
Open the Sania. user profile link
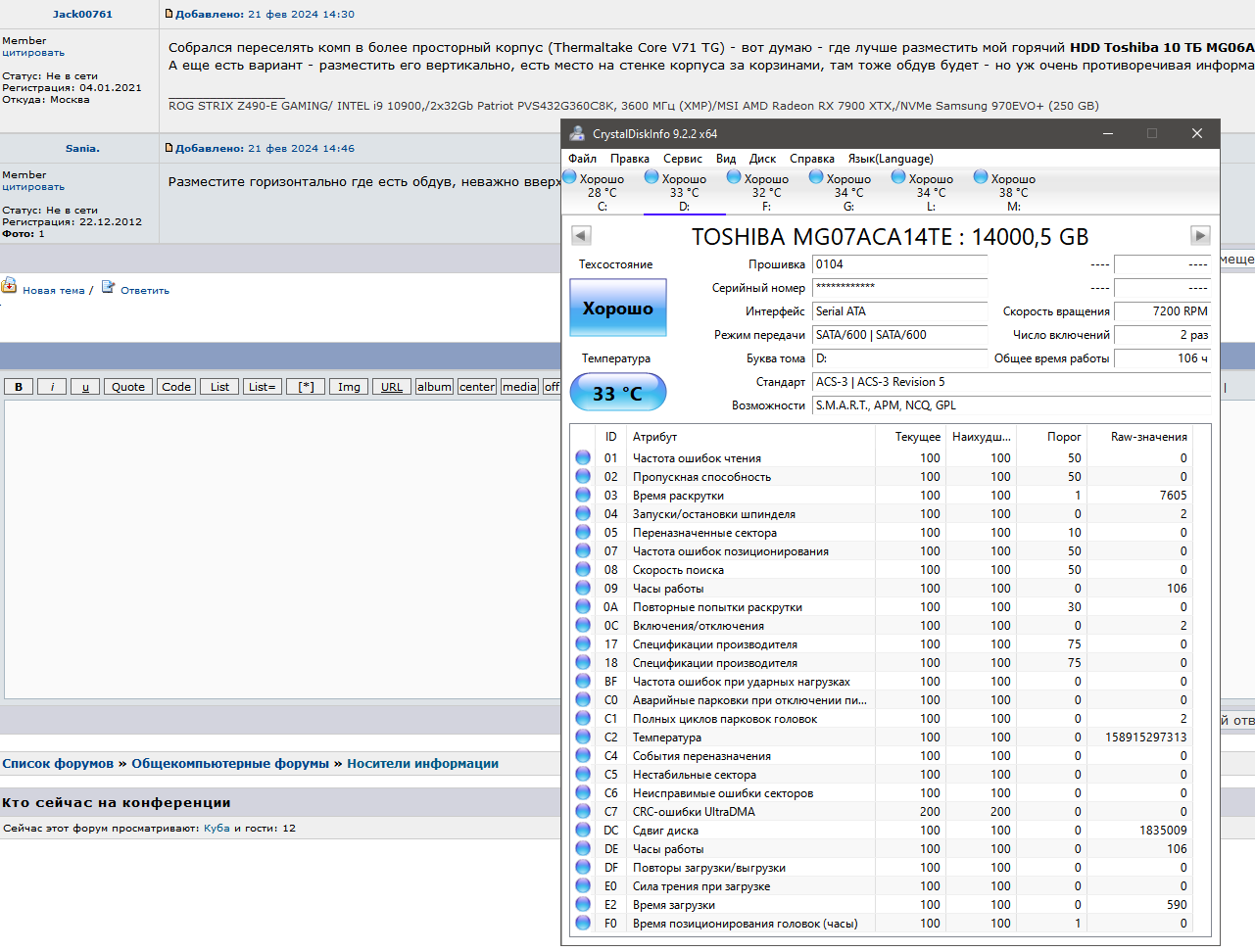[82, 149]
